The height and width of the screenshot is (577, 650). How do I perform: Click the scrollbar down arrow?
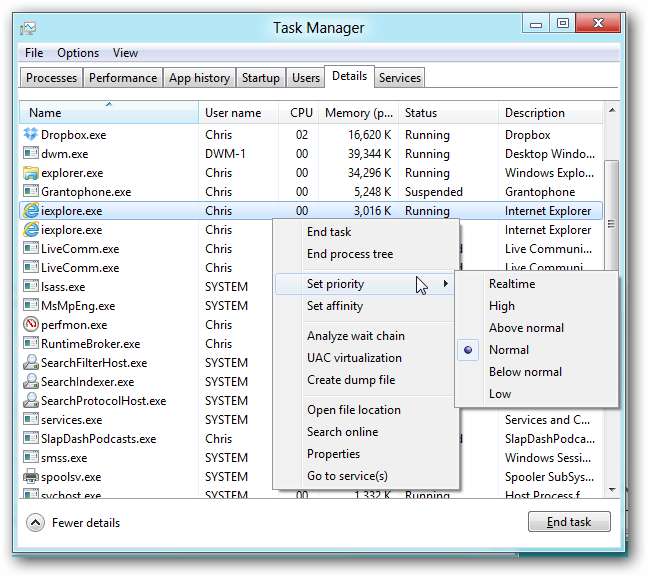(x=612, y=490)
